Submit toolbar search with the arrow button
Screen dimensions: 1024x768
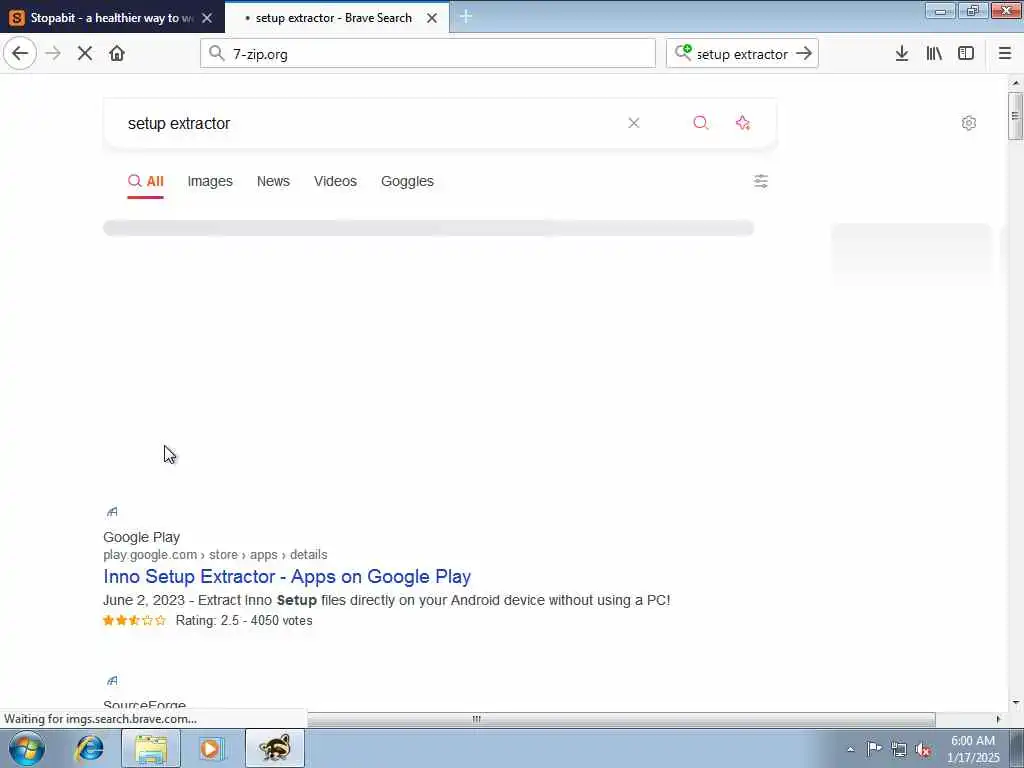pyautogui.click(x=805, y=54)
